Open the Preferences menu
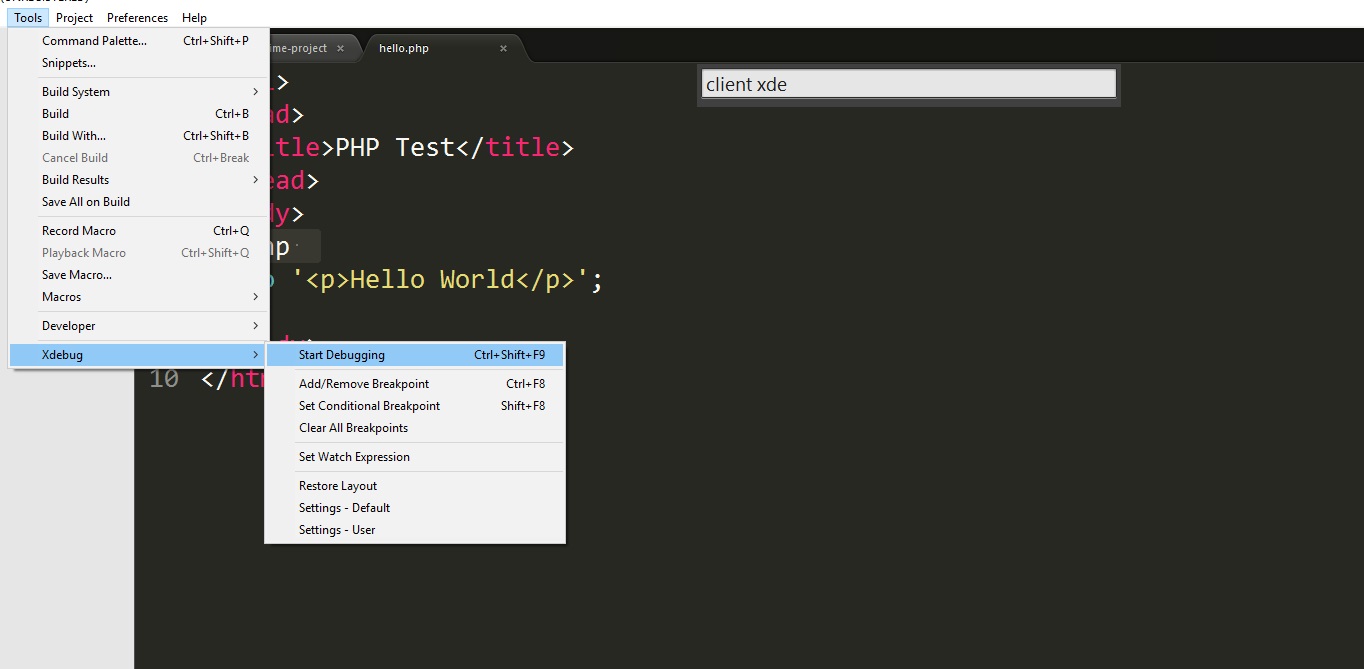The width and height of the screenshot is (1364, 669). click(137, 18)
